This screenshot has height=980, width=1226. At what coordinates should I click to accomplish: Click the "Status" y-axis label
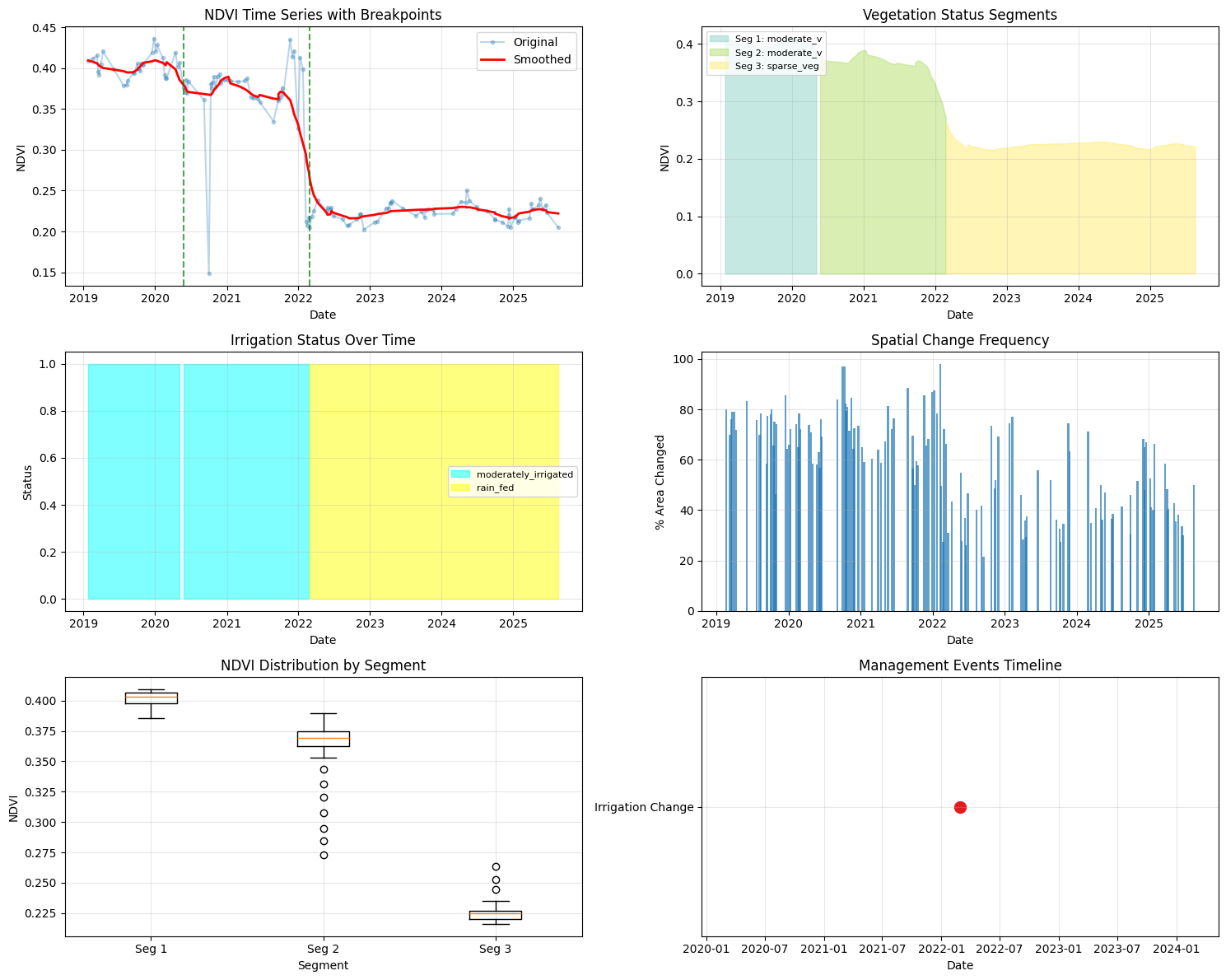point(28,483)
